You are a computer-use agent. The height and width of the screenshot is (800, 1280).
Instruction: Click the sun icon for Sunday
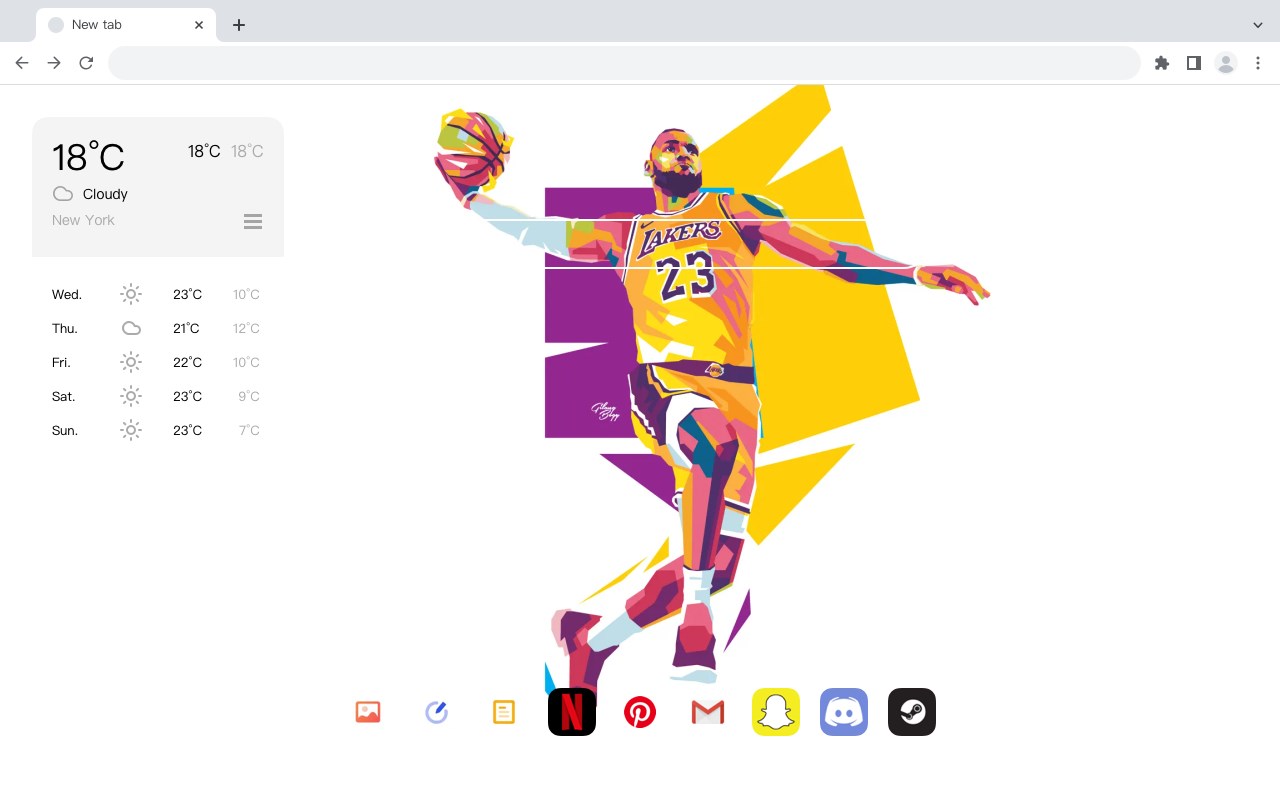tap(131, 430)
